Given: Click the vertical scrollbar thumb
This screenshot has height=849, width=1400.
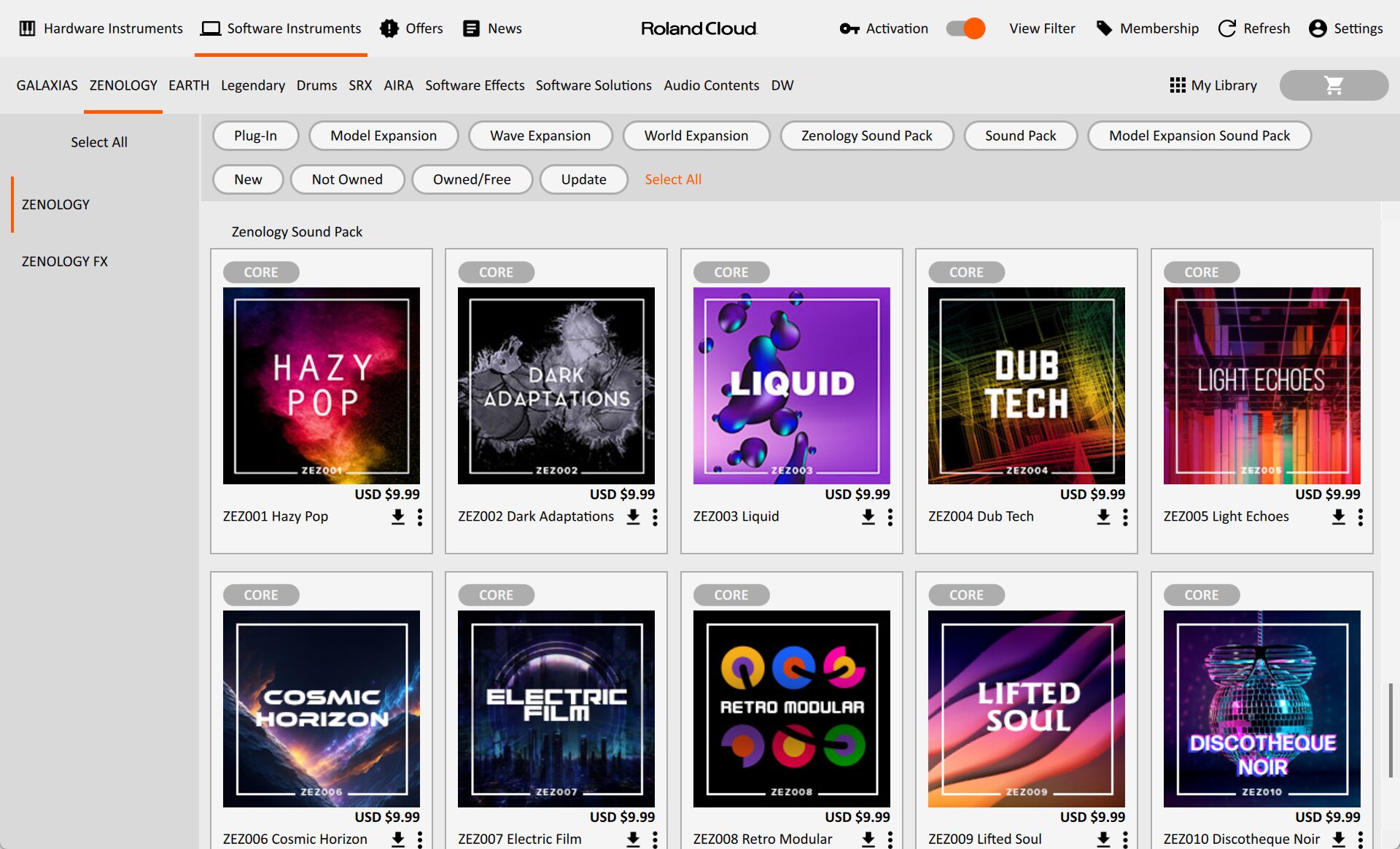Looking at the screenshot, I should [x=1391, y=730].
